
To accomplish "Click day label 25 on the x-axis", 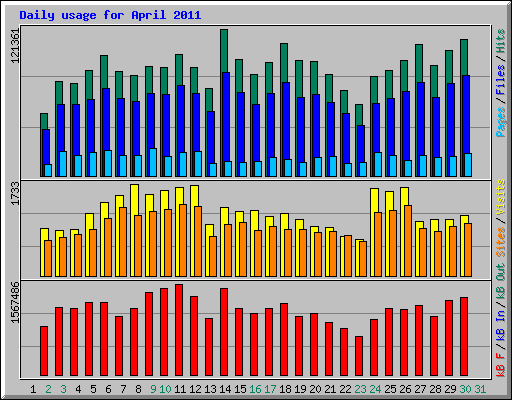I will tap(390, 389).
